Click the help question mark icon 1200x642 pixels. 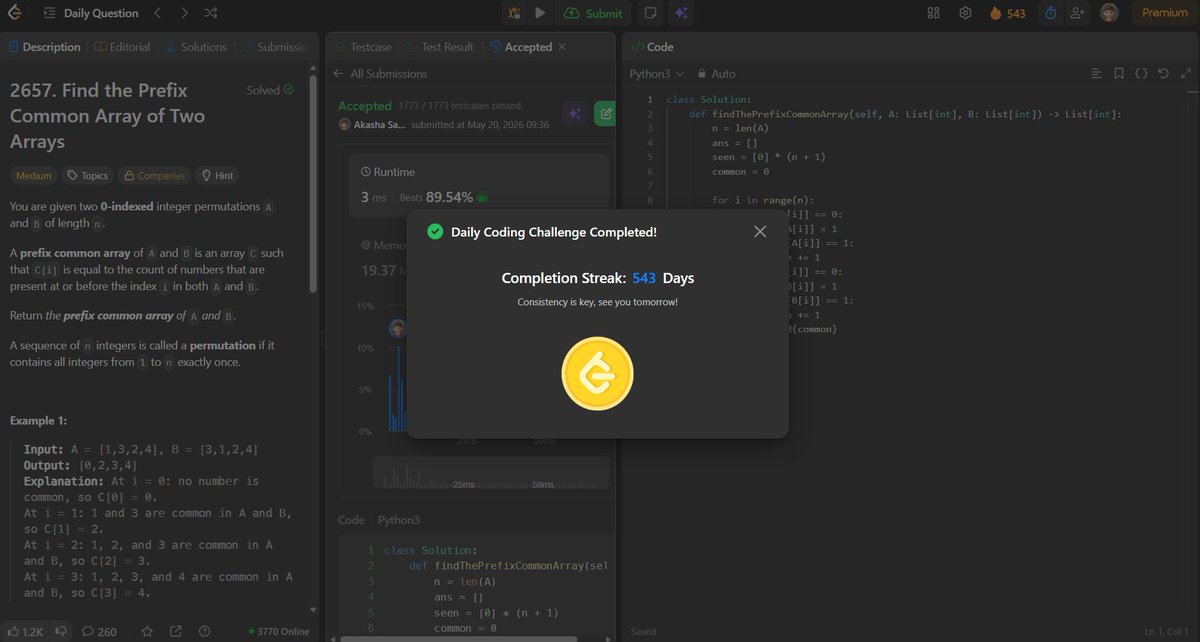pyautogui.click(x=205, y=631)
